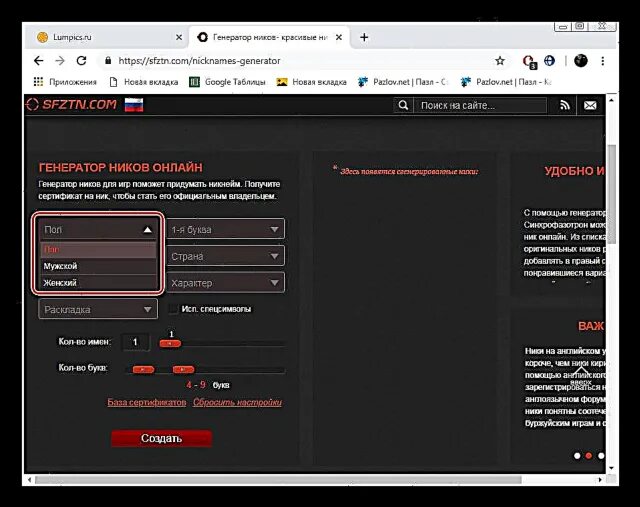Reload the current page
The image size is (640, 507).
point(82,61)
